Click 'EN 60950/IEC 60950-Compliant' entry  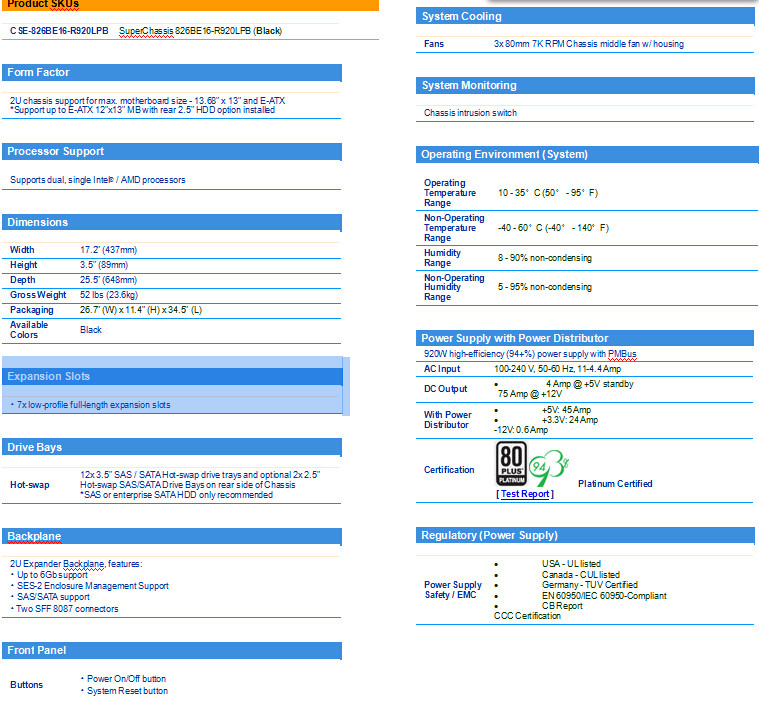point(604,595)
